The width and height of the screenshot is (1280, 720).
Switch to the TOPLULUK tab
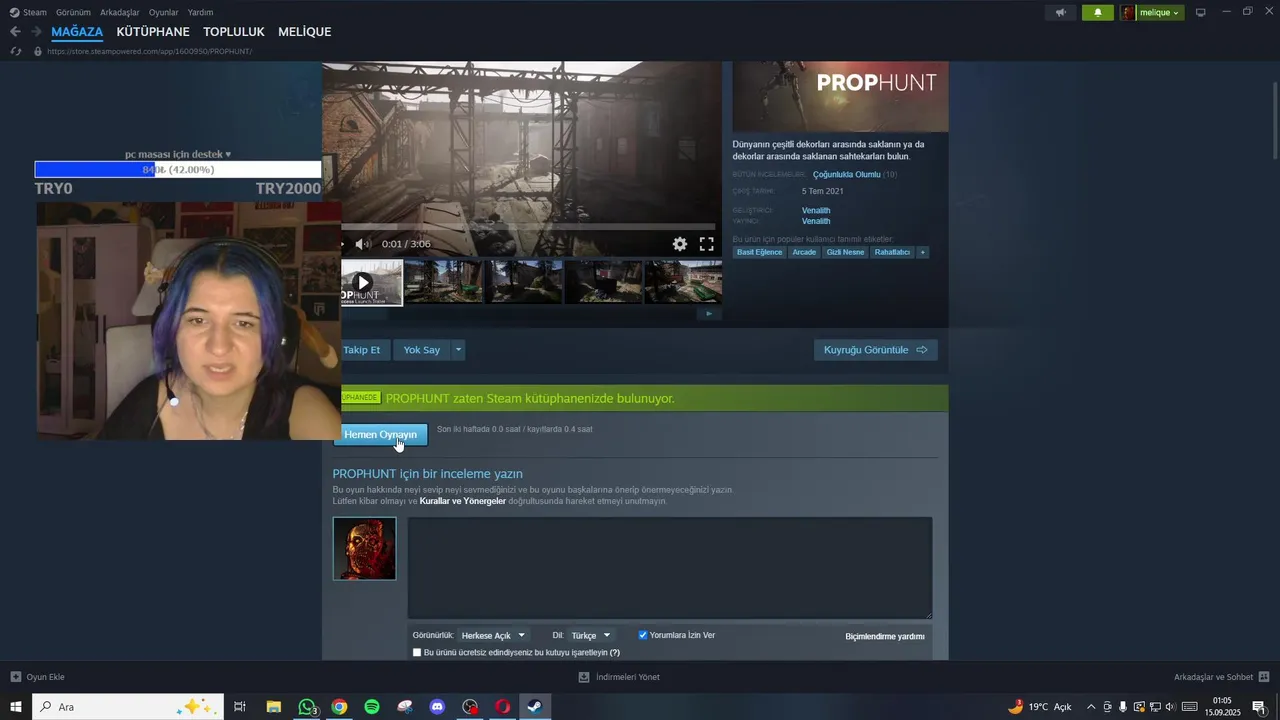[x=234, y=32]
